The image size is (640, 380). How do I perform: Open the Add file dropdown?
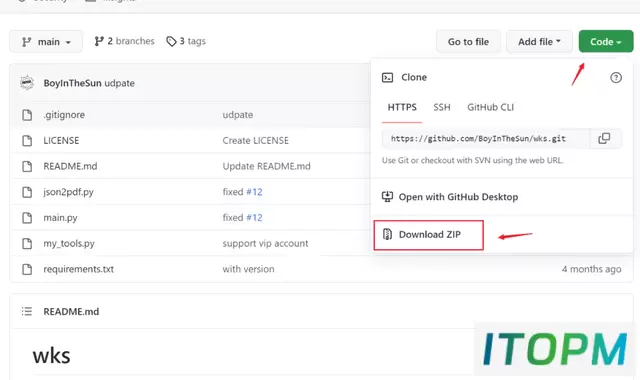tap(539, 42)
